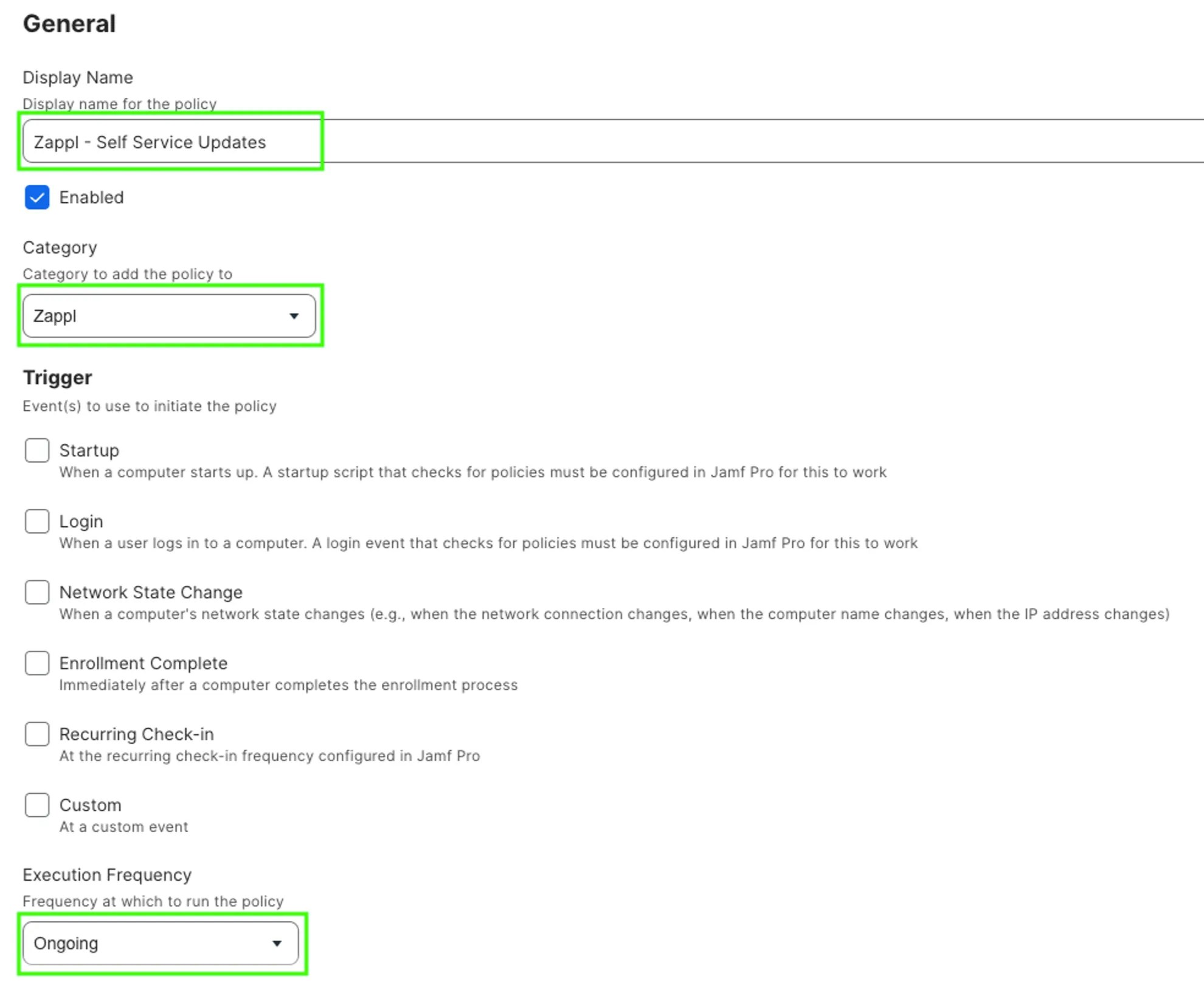The width and height of the screenshot is (1204, 981).
Task: Click the Network State Change label
Action: [x=151, y=592]
